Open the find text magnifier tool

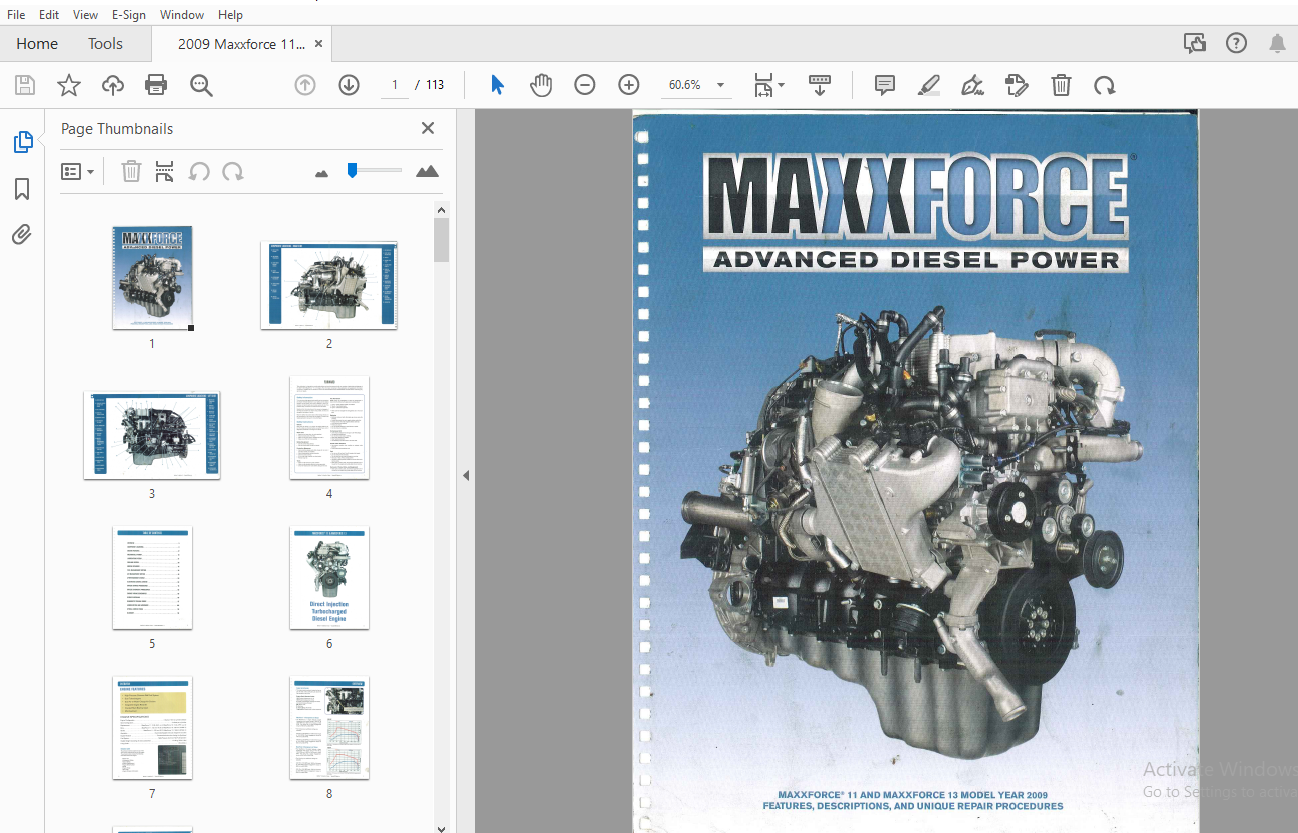[201, 85]
